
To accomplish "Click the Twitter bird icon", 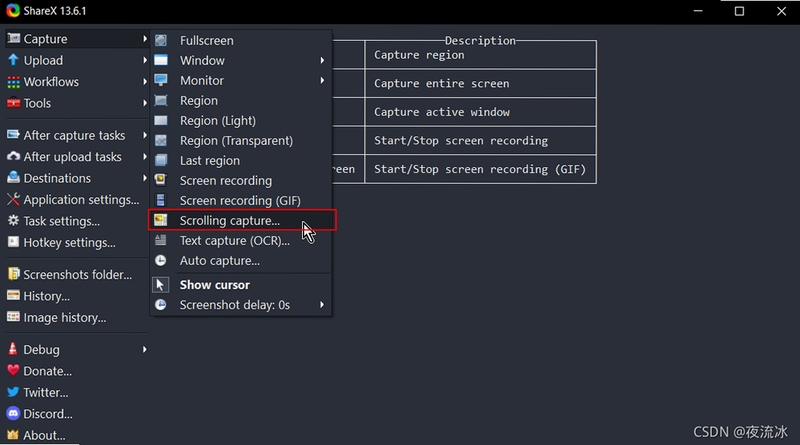I will click(13, 392).
